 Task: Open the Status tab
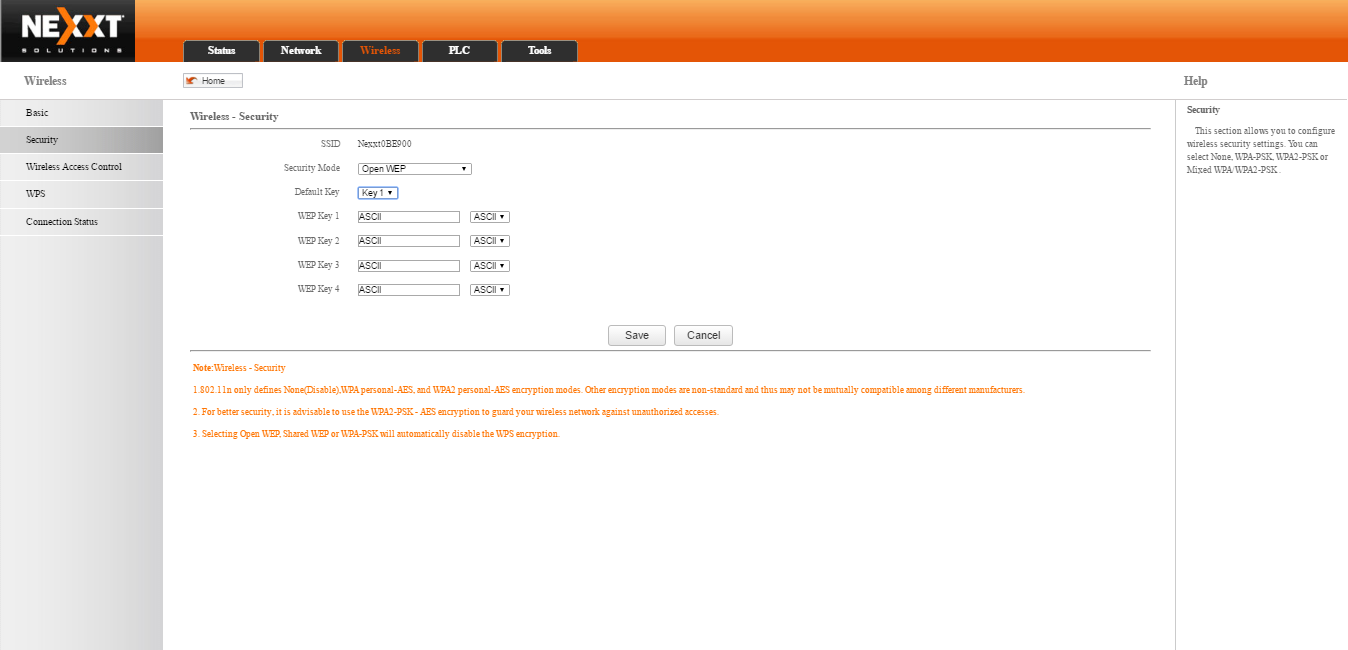coord(221,51)
